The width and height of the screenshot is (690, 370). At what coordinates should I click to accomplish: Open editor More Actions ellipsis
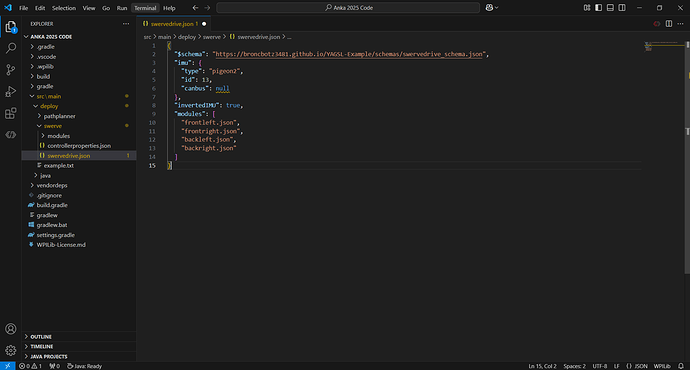pos(680,24)
